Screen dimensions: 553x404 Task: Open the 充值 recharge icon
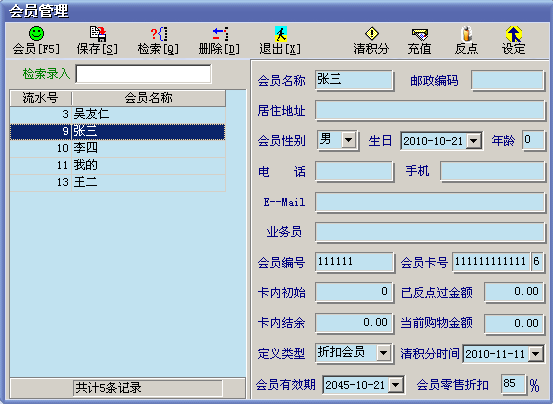(x=420, y=34)
